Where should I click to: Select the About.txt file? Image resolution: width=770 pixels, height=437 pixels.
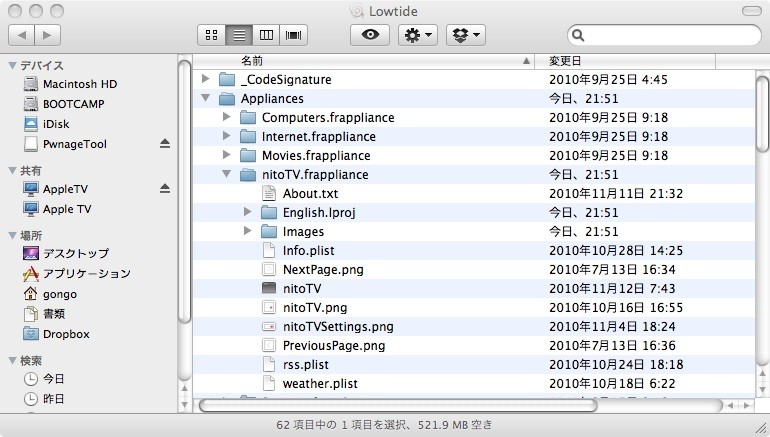click(310, 193)
